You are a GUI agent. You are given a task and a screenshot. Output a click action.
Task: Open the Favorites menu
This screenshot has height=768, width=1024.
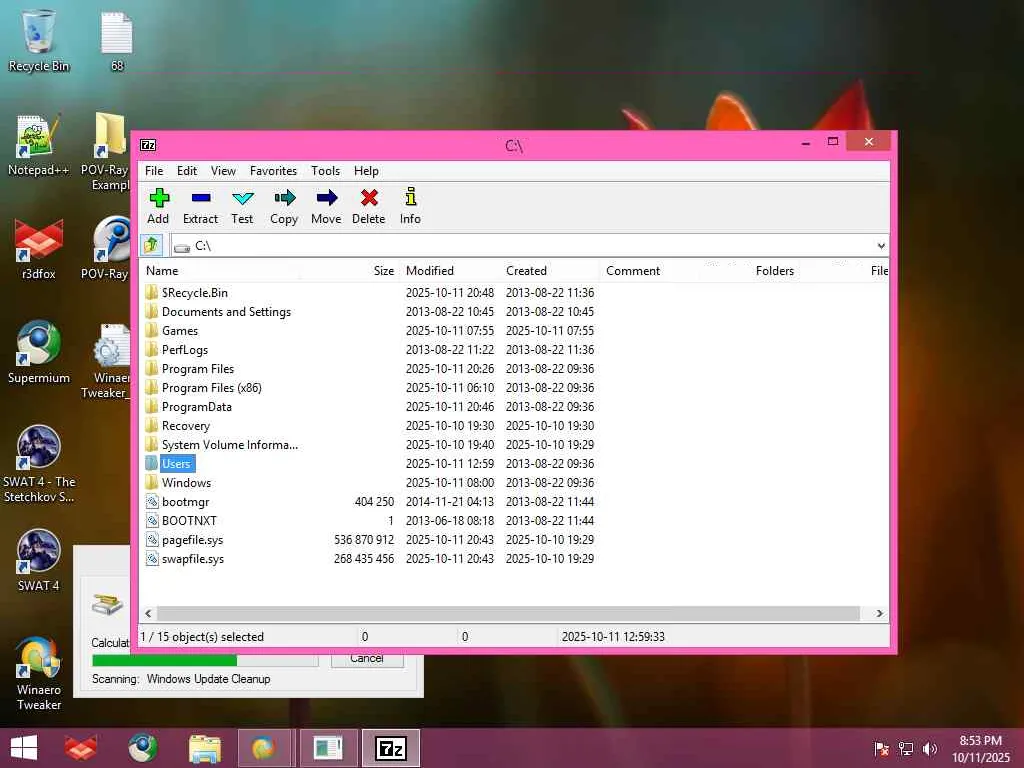point(273,170)
